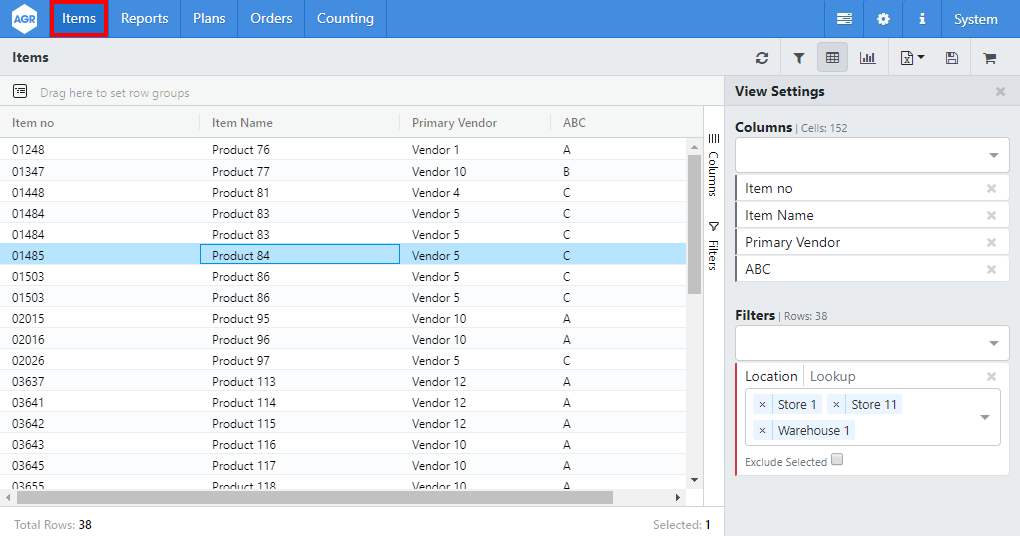Open the shopping cart icon
The height and width of the screenshot is (536, 1020).
click(x=989, y=58)
